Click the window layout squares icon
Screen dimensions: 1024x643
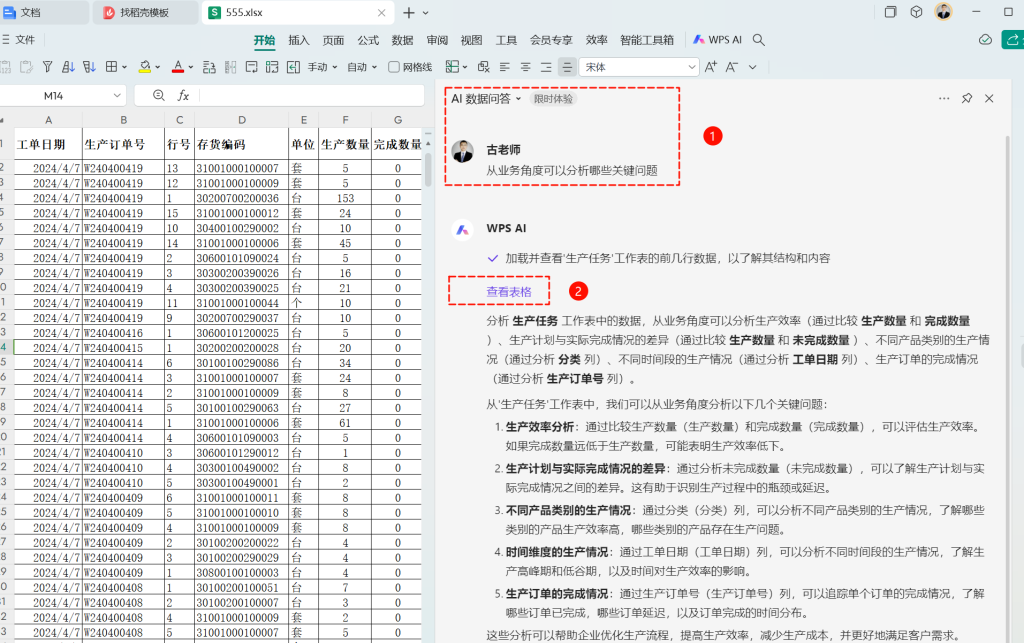(890, 12)
